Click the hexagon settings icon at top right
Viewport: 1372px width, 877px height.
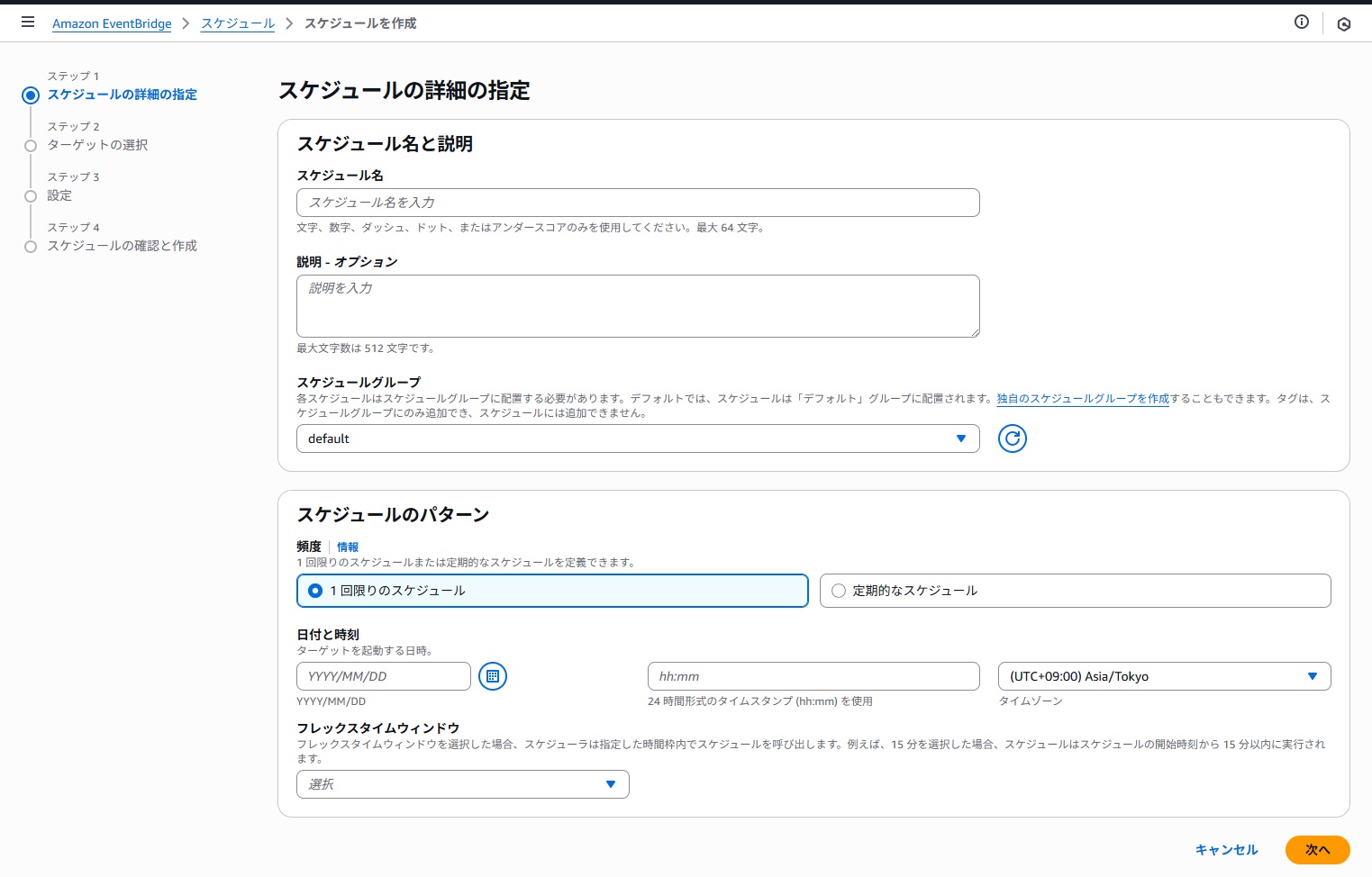pyautogui.click(x=1343, y=24)
